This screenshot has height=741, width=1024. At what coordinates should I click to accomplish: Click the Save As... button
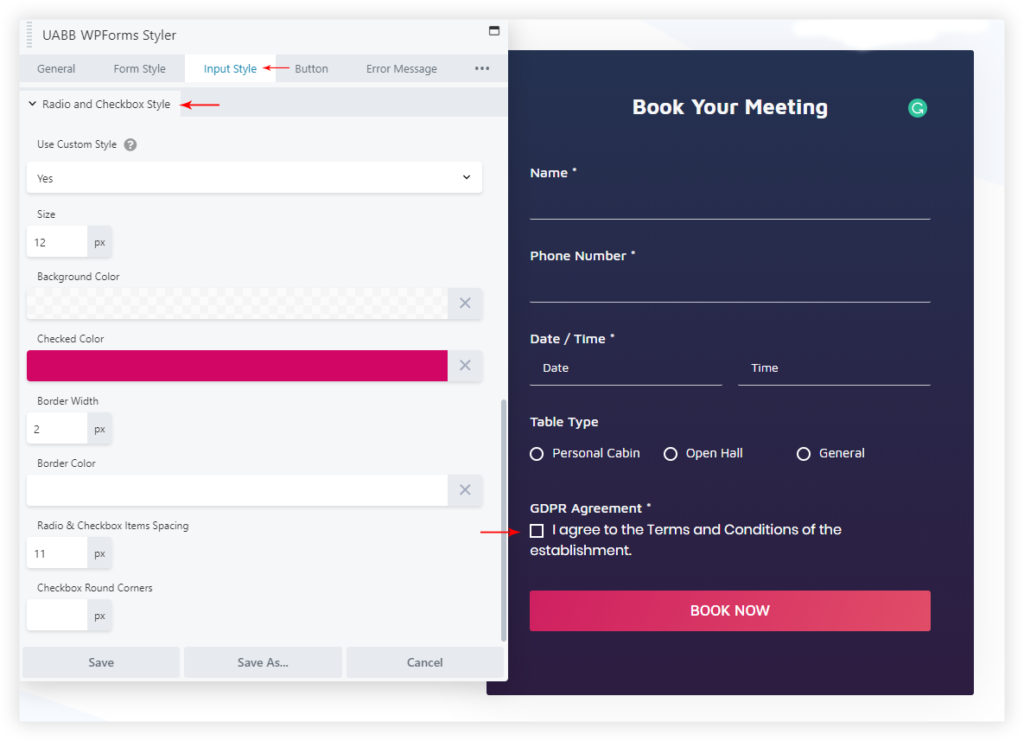pyautogui.click(x=262, y=662)
